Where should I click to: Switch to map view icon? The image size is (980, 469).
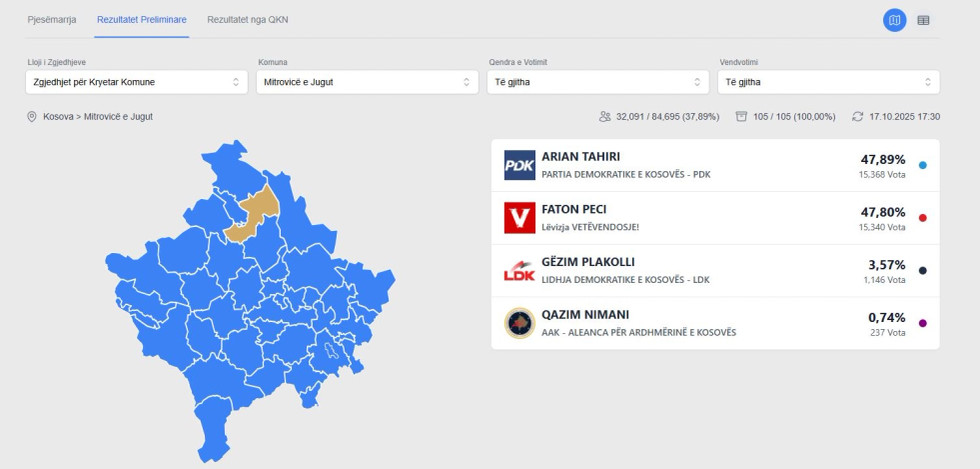[x=894, y=20]
